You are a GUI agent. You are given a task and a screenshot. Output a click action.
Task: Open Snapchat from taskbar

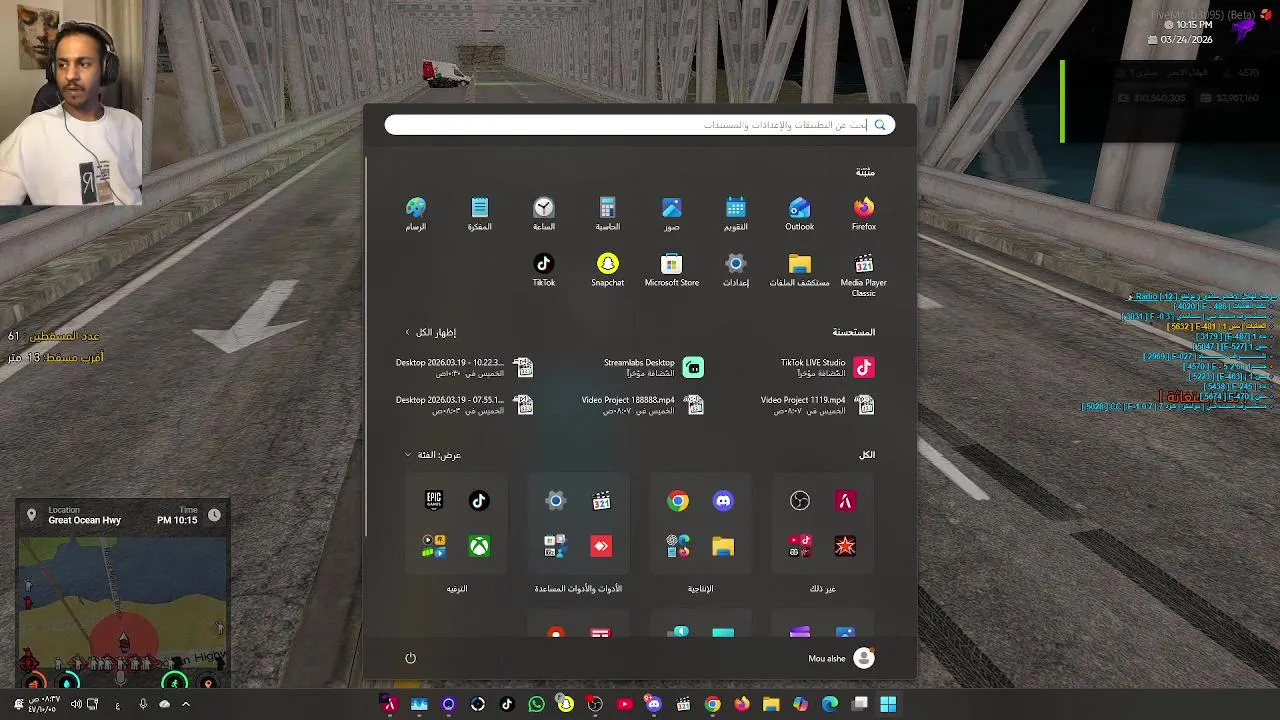pyautogui.click(x=566, y=704)
